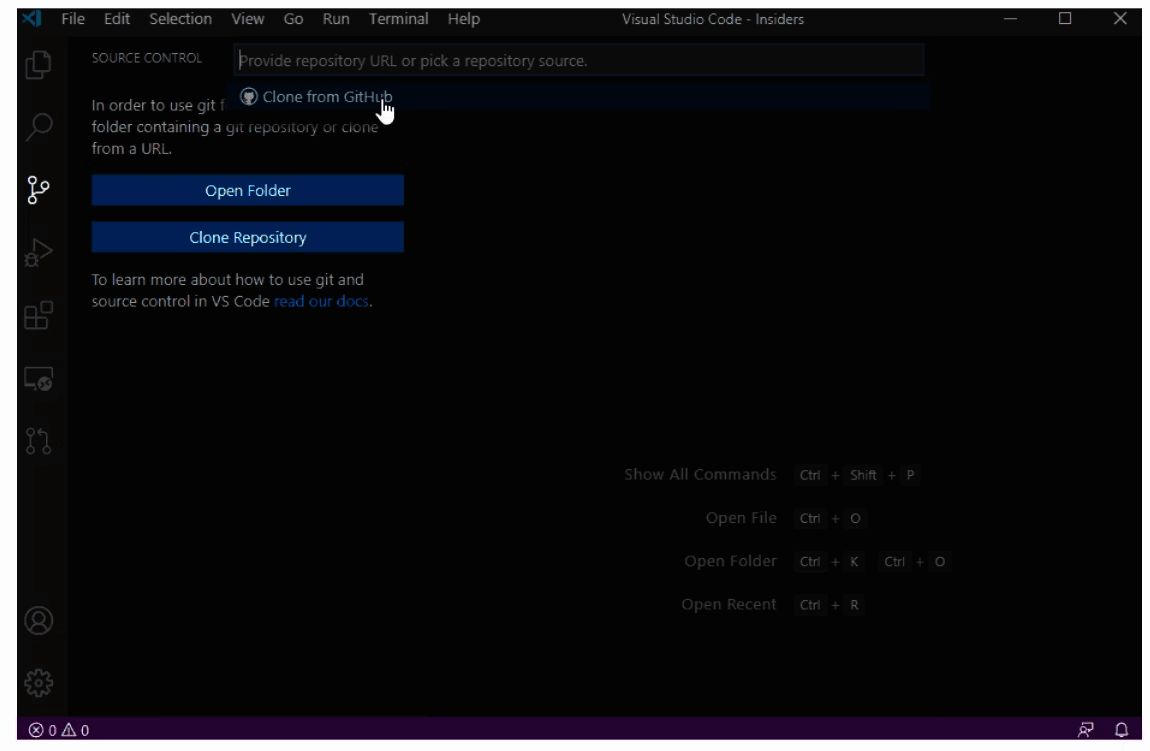Click the Clone Repository button
Viewport: 1150px width, 751px height.
click(x=247, y=237)
